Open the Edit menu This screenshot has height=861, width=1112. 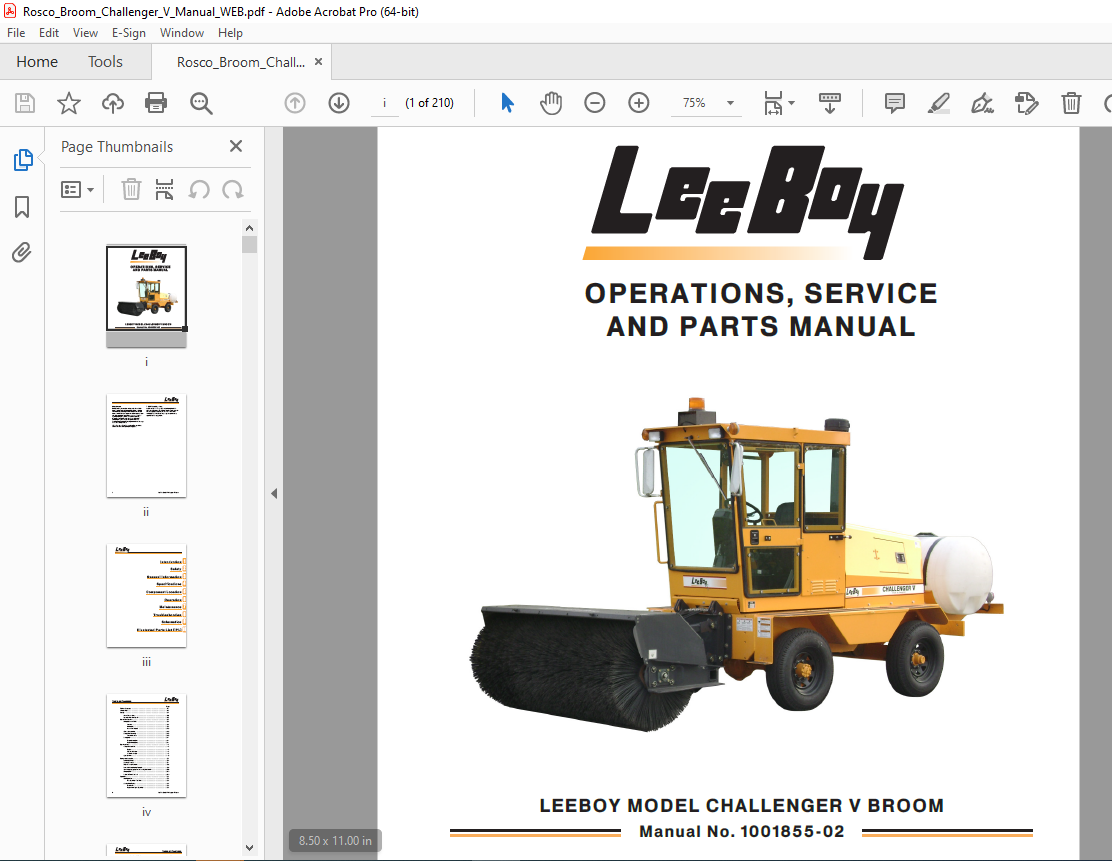49,33
